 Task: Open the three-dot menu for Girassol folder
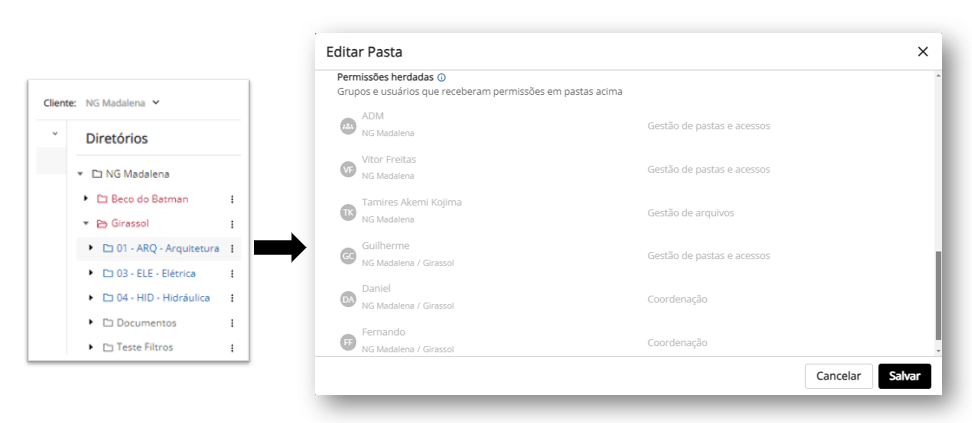pos(232,224)
